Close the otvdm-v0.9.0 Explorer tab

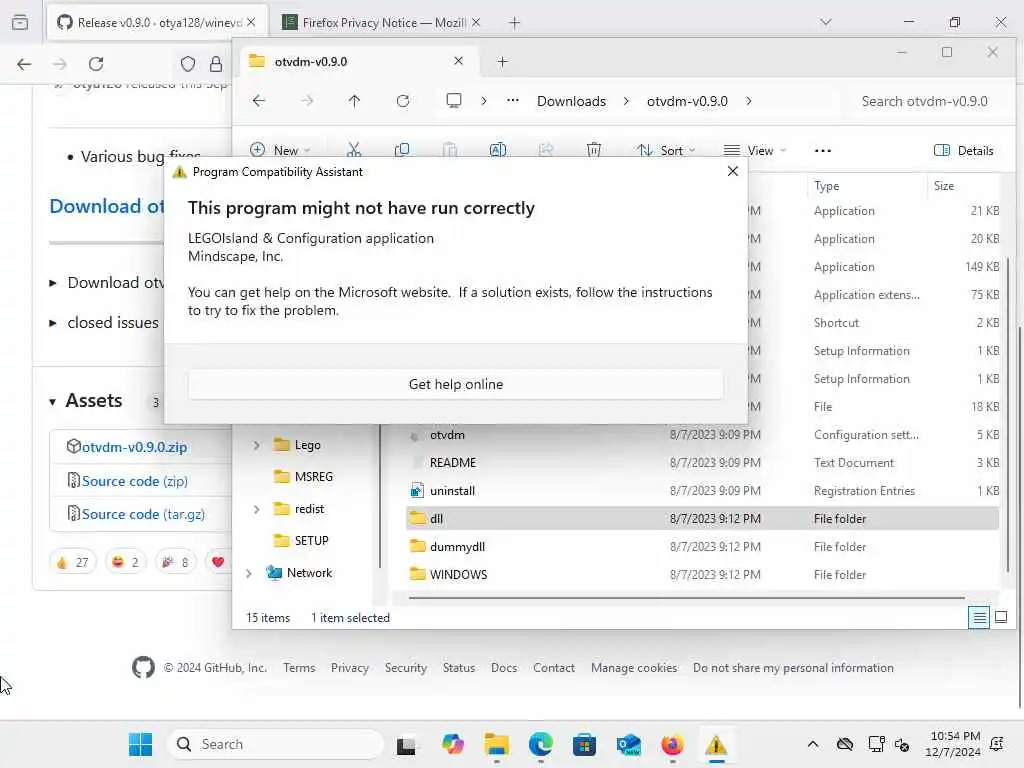(x=458, y=61)
